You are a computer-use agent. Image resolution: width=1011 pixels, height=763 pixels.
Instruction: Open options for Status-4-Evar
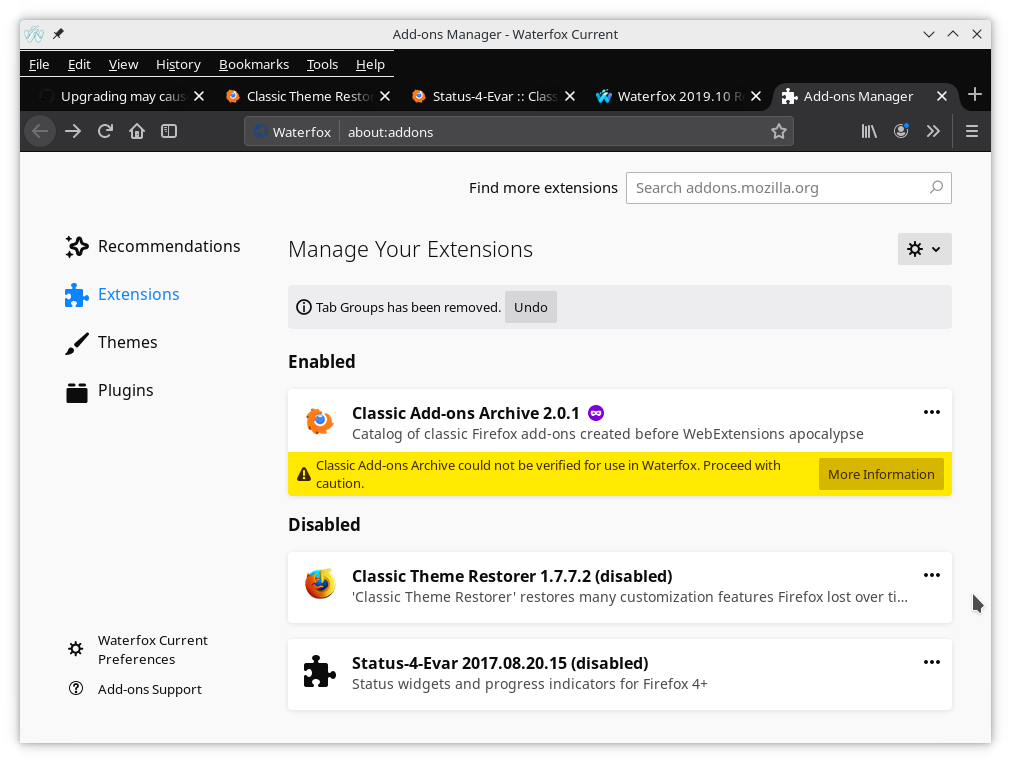coord(932,662)
